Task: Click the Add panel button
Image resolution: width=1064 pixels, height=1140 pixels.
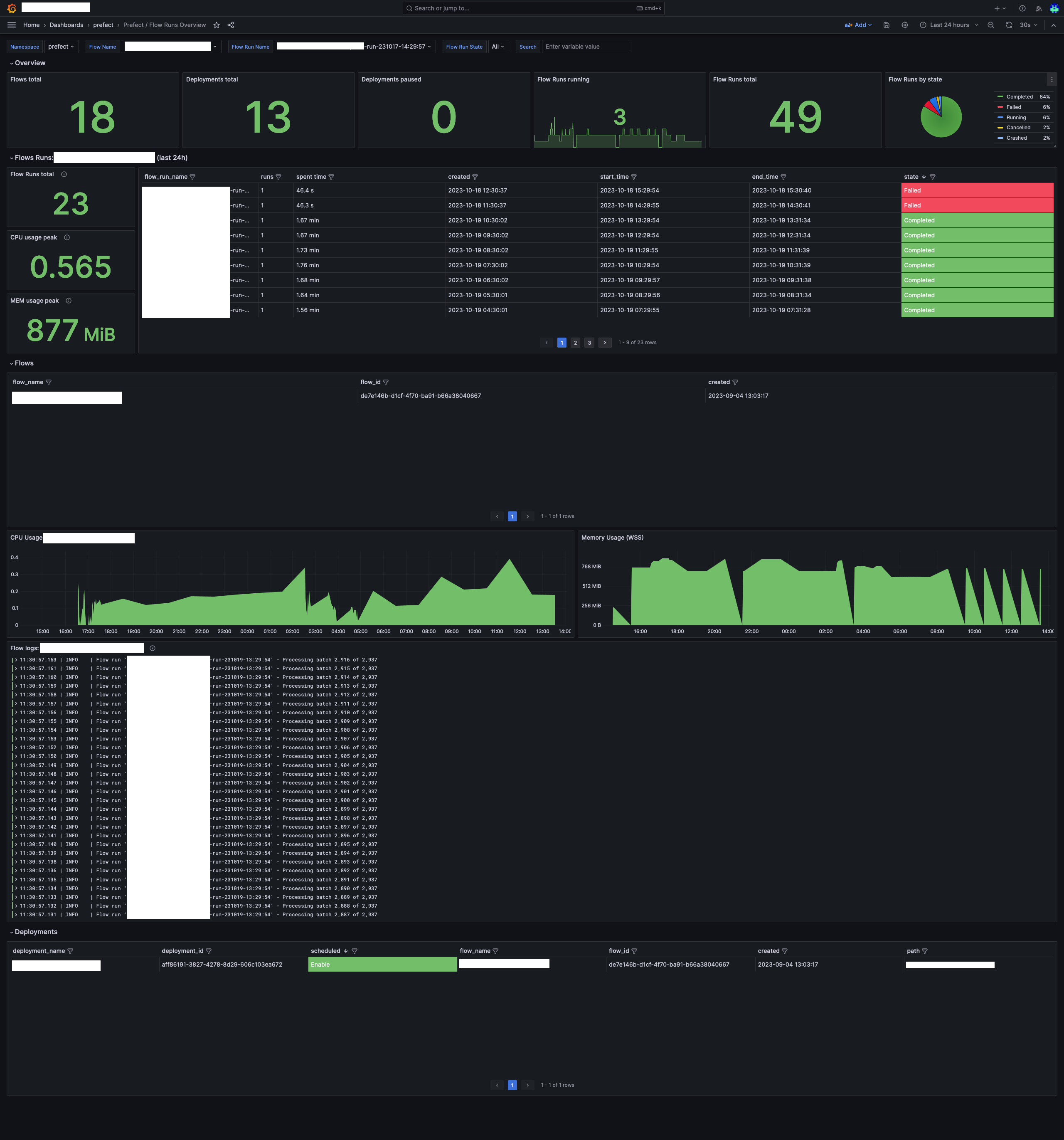Action: click(x=858, y=25)
